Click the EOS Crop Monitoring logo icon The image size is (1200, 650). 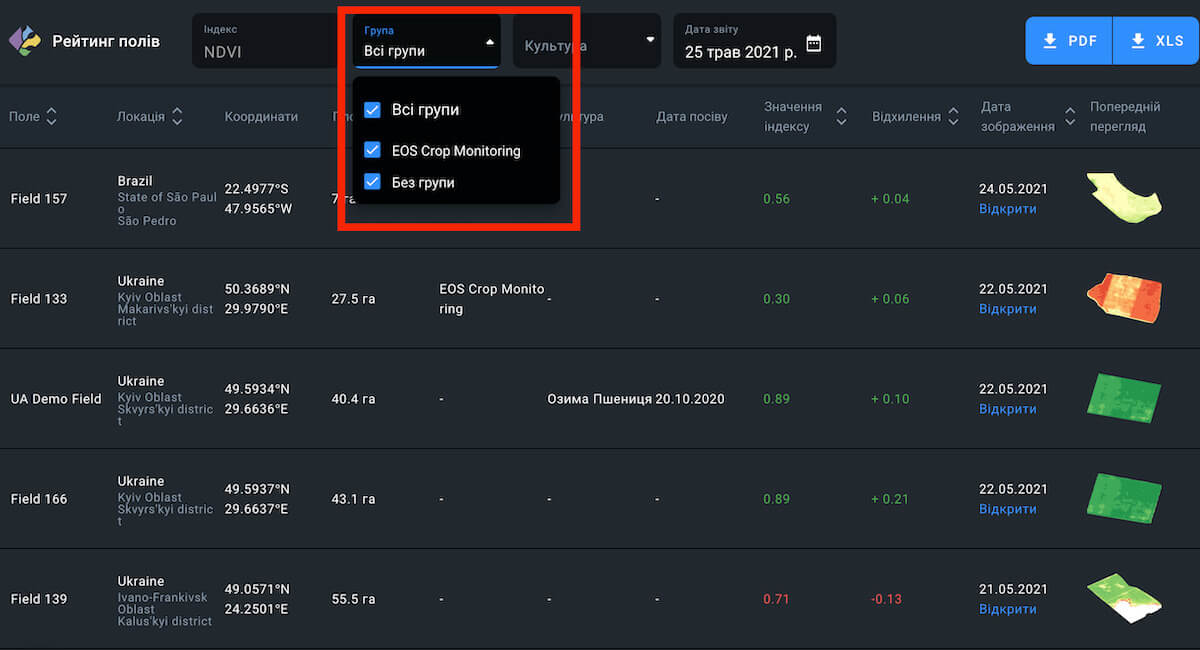point(25,41)
